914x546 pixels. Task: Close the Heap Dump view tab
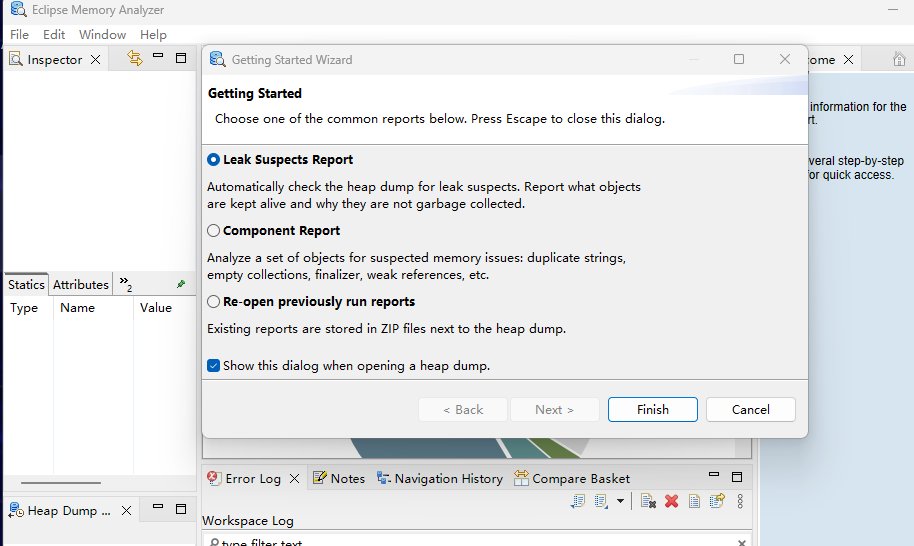tap(126, 510)
